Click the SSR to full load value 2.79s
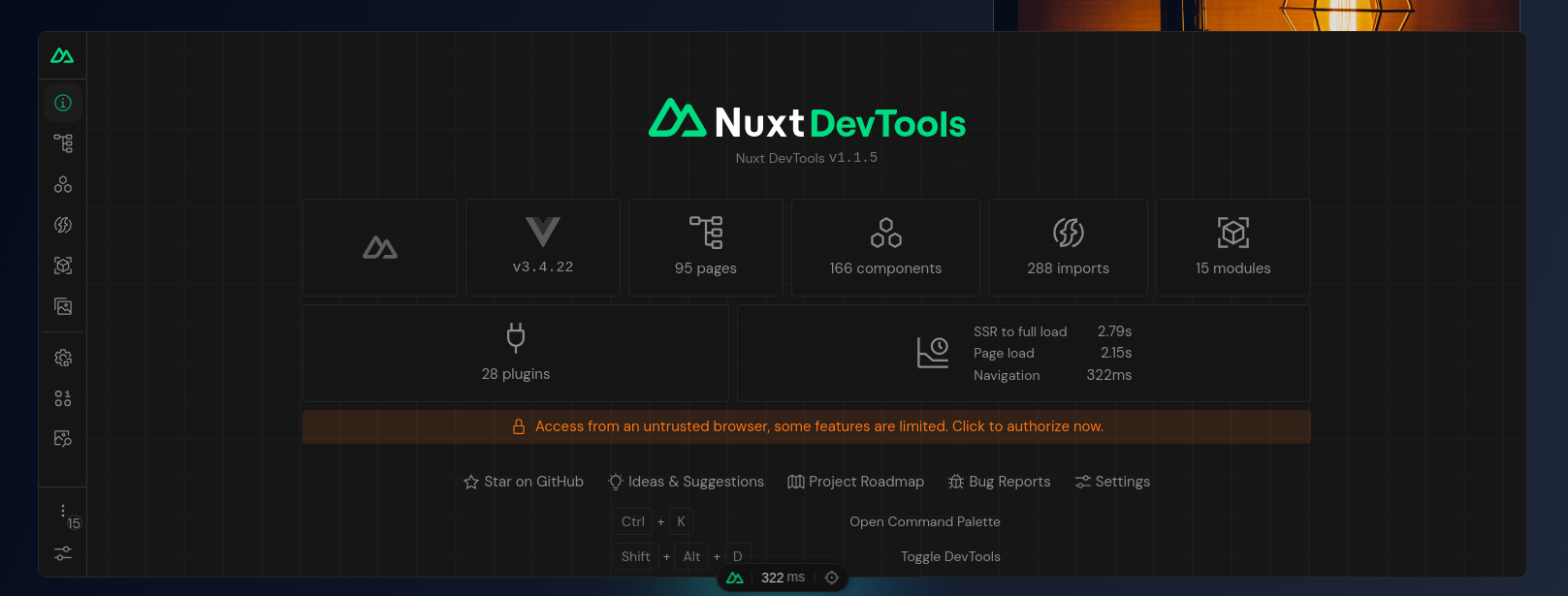This screenshot has height=596, width=1568. coord(1114,331)
